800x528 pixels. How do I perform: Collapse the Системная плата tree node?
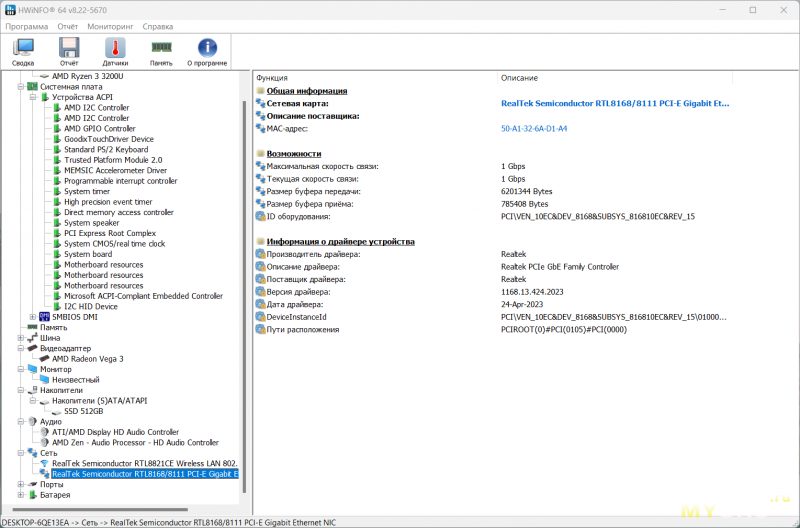click(x=20, y=87)
